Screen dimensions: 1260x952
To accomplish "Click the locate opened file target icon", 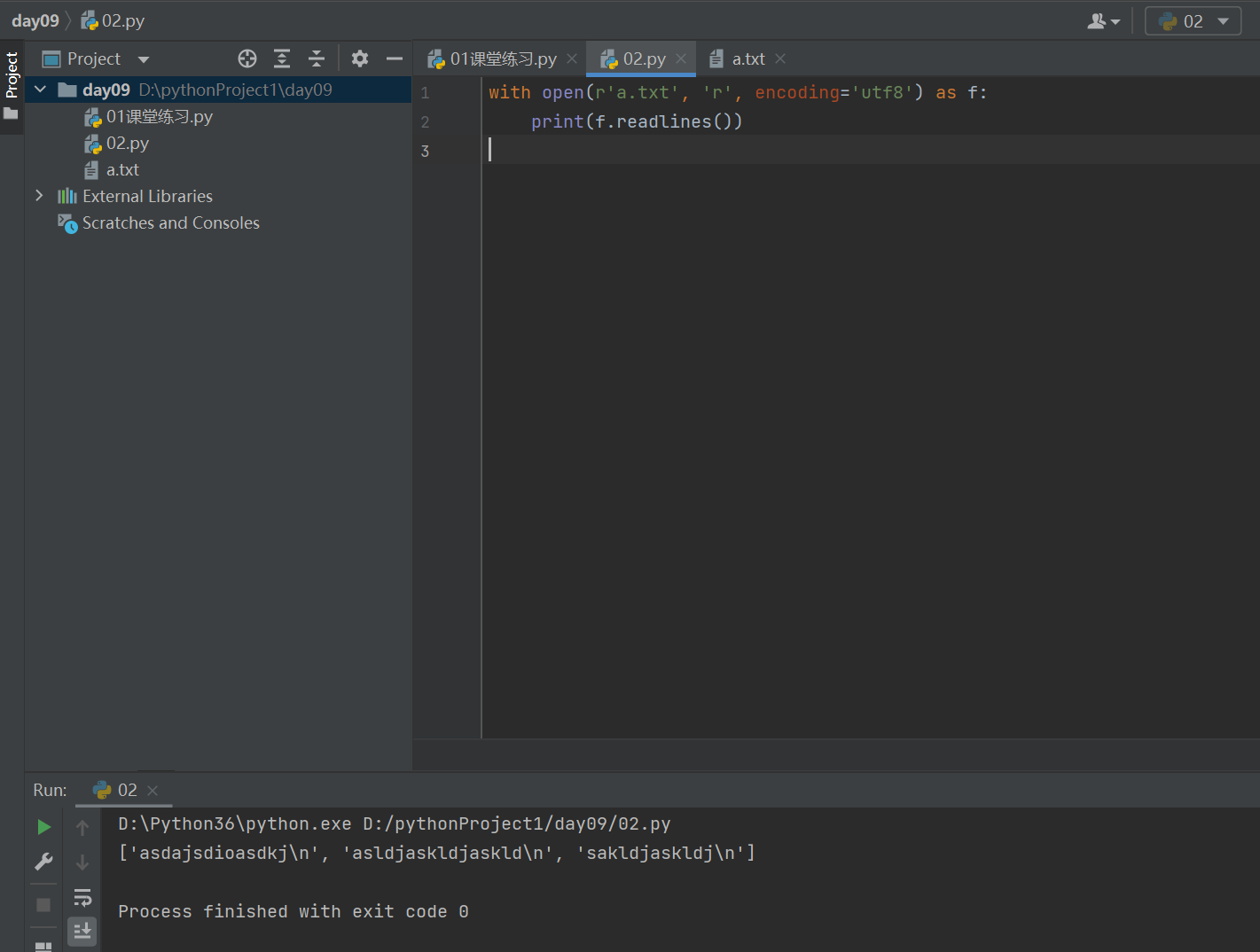I will pos(247,59).
